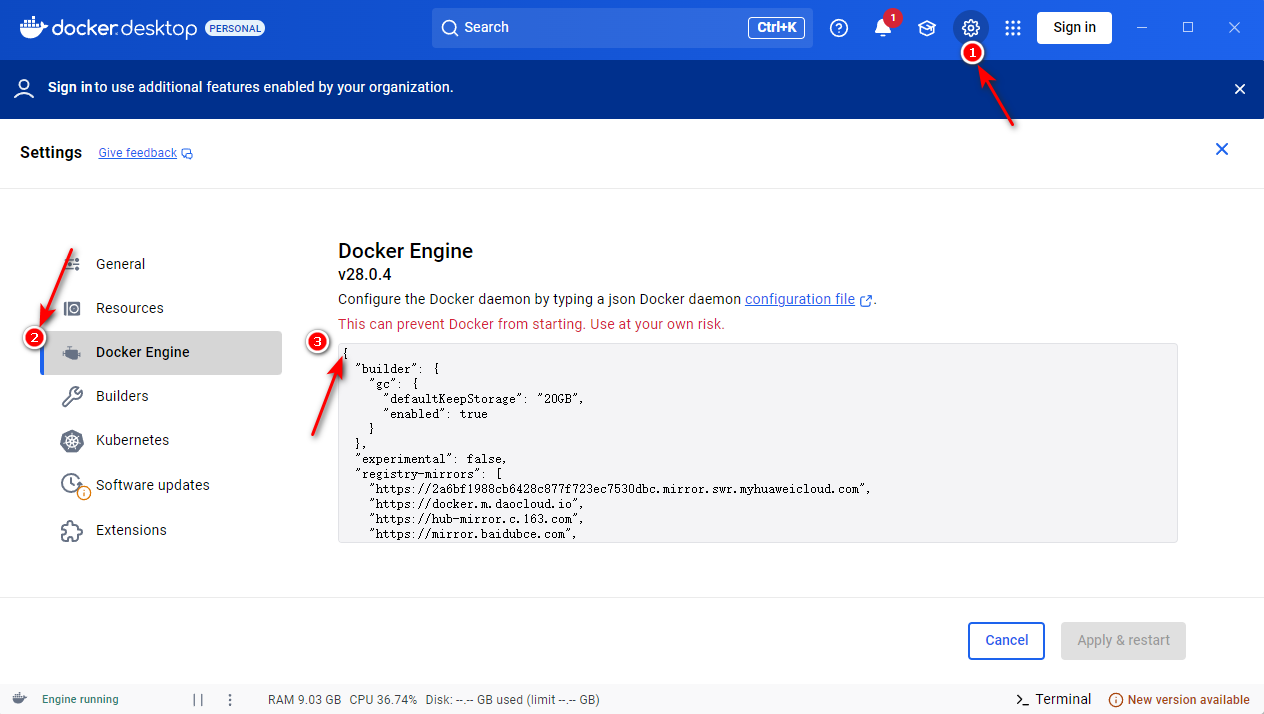
Task: Open Terminal from the status bar
Action: coord(1053,700)
